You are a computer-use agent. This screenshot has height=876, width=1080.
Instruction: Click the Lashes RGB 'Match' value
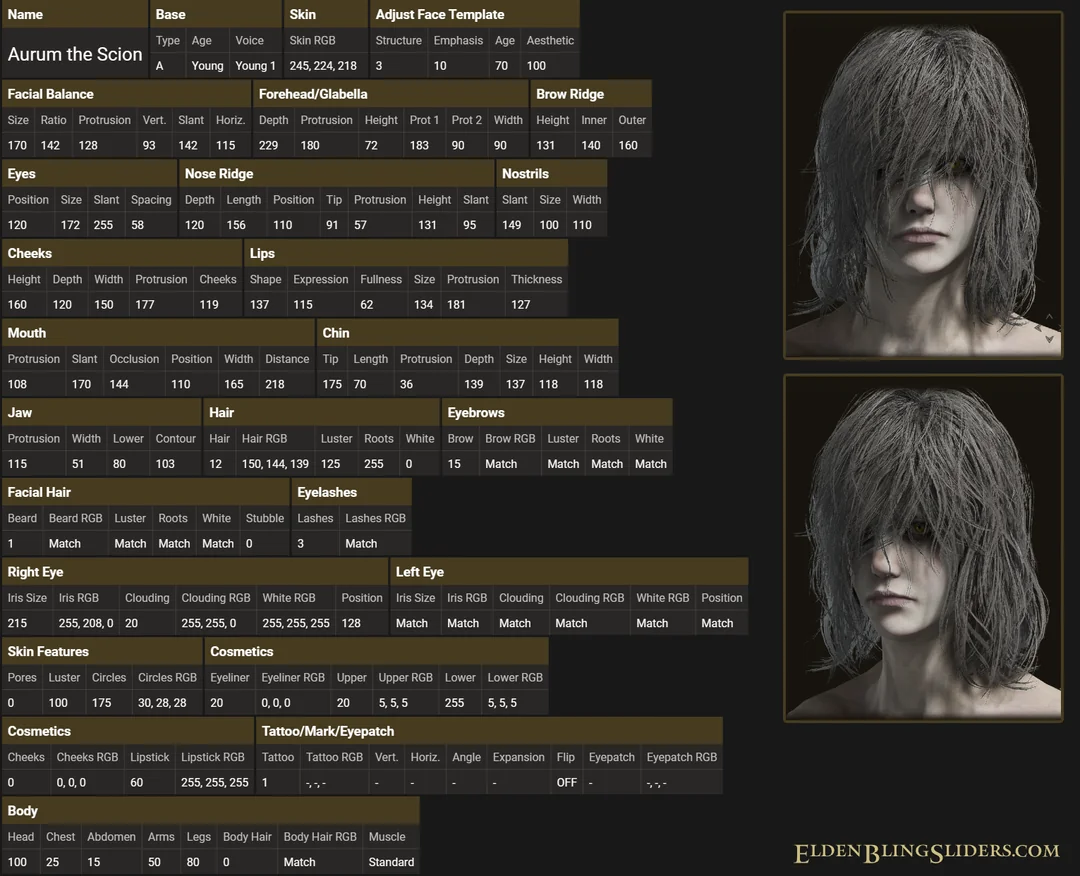(x=361, y=543)
